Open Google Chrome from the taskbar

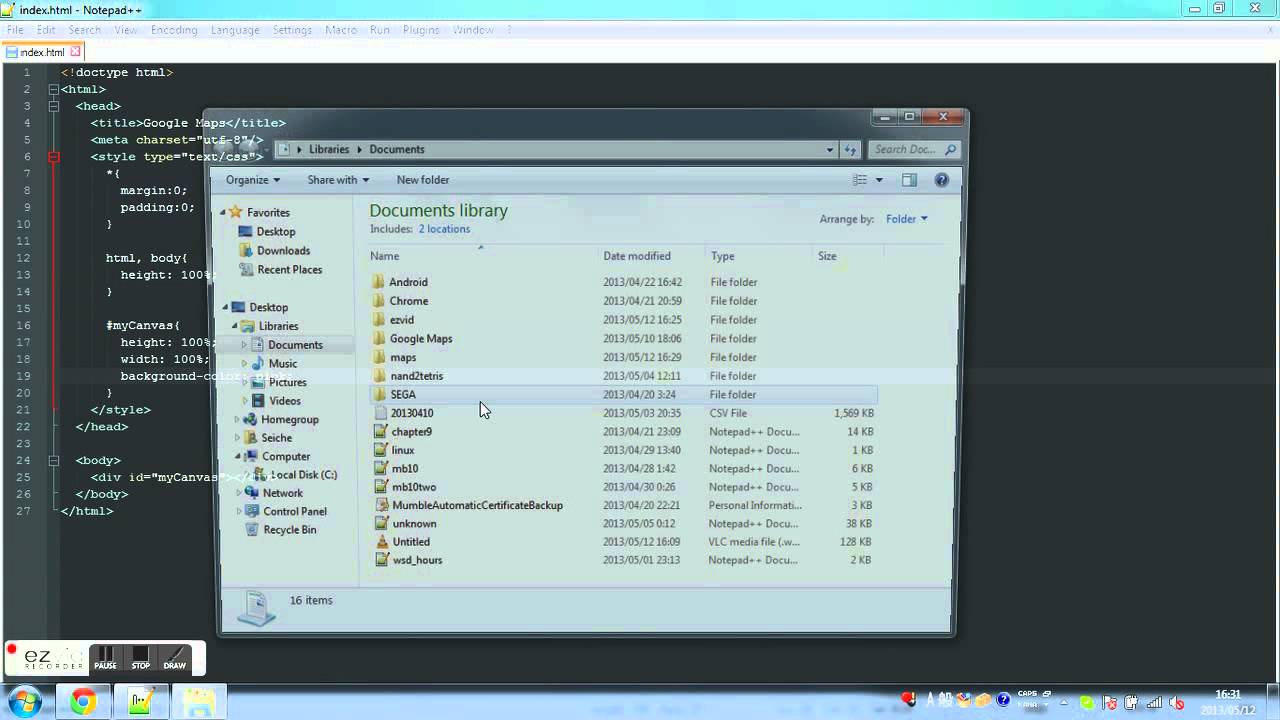(x=83, y=703)
